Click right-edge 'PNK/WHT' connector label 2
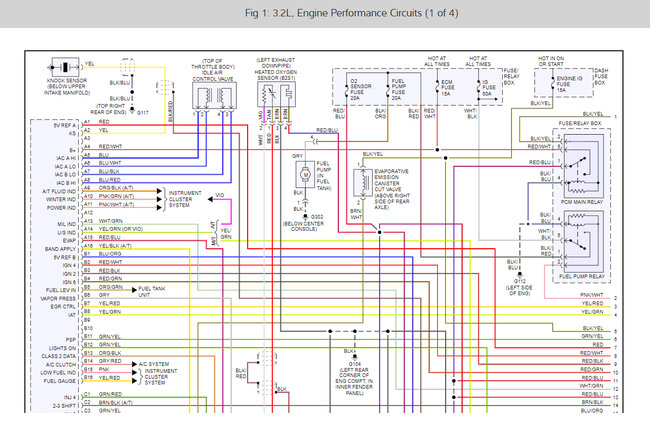Image resolution: width=650 pixels, height=423 pixels. (x=592, y=295)
